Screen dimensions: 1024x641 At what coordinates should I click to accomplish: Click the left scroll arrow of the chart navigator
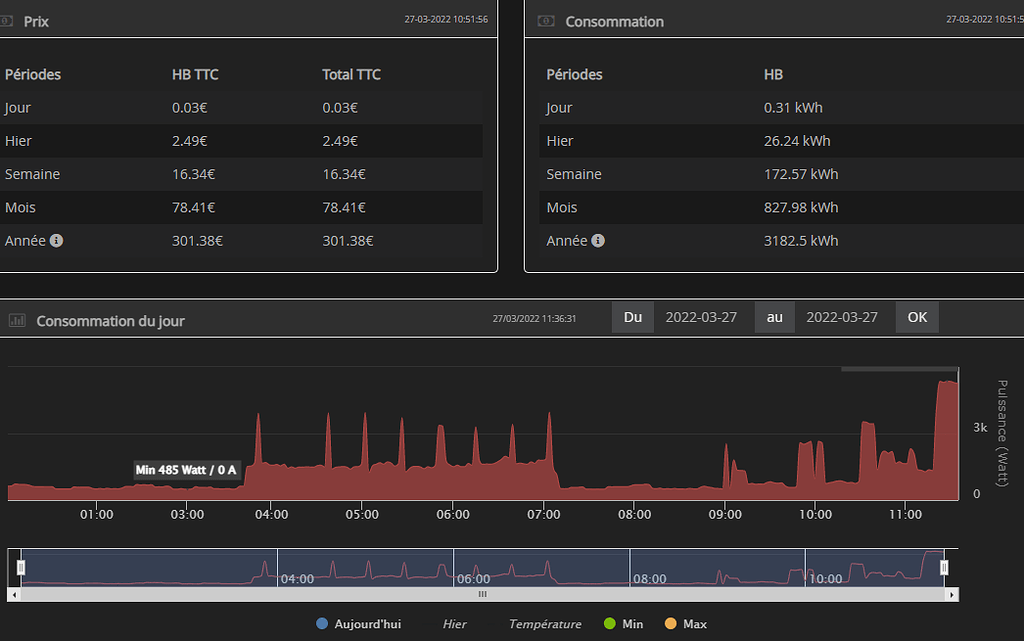tap(13, 594)
